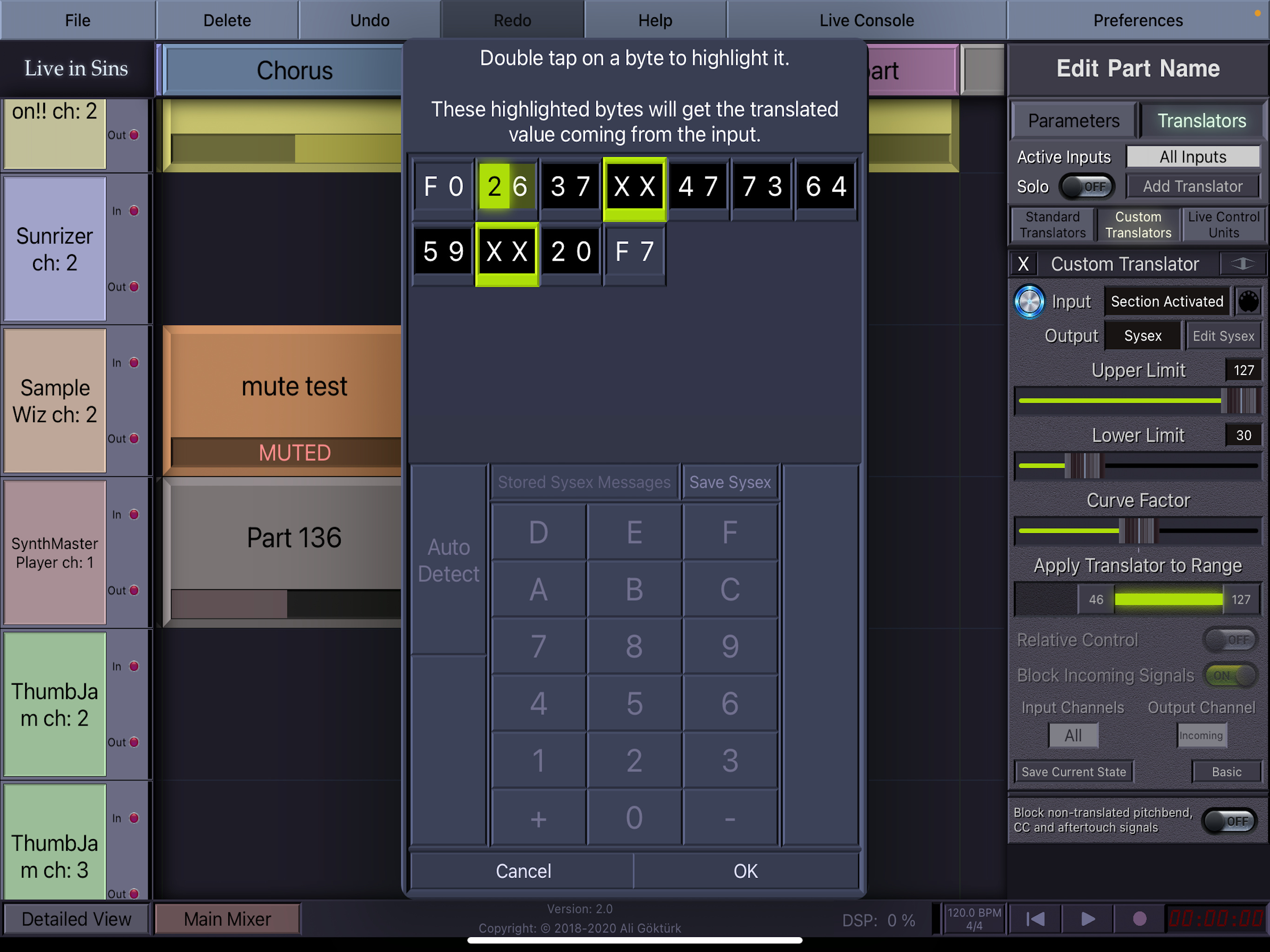Viewport: 1270px width, 952px height.
Task: Close the Custom Translator with X
Action: tap(1023, 264)
